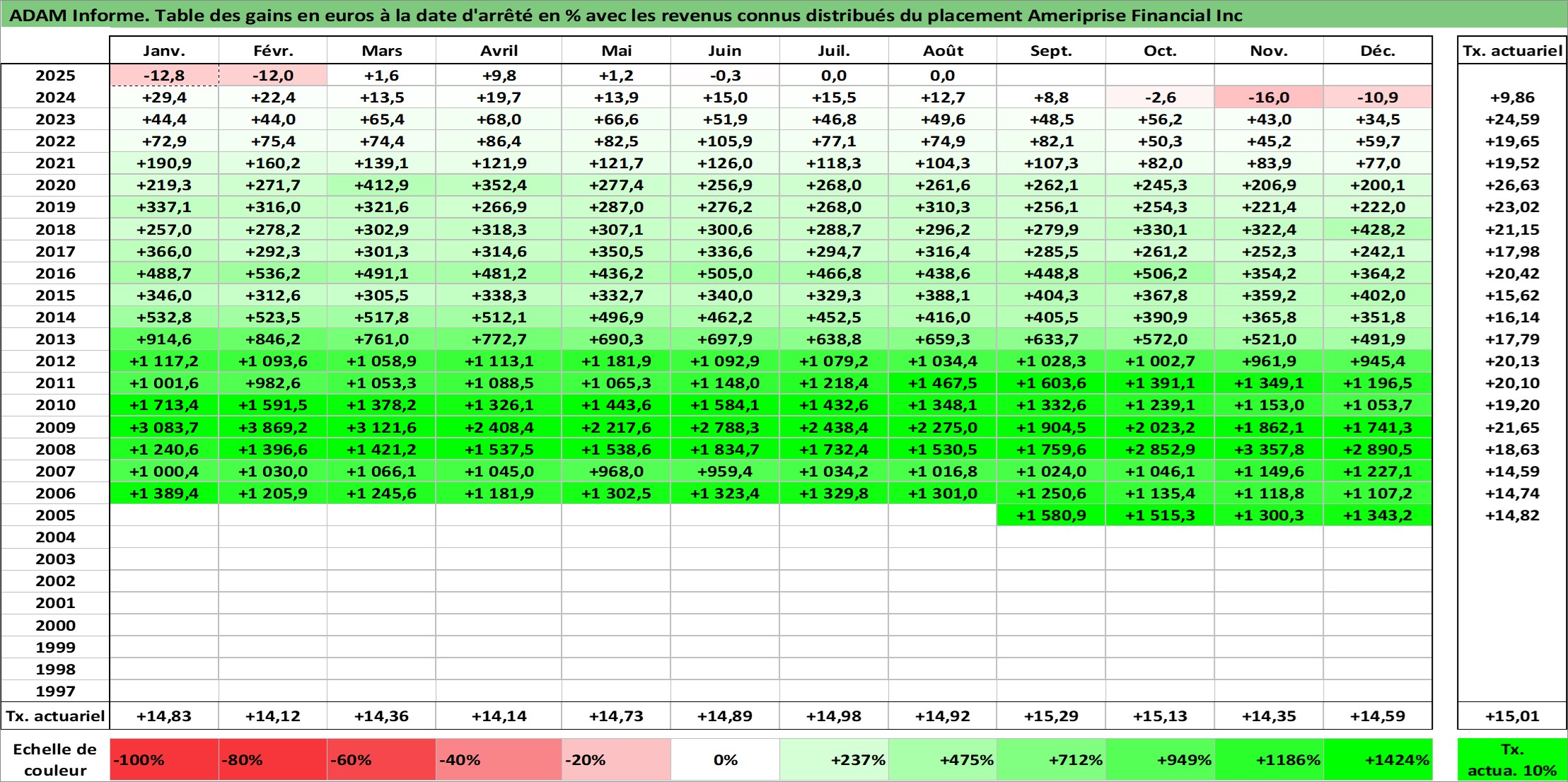
Task: Click the +1 181,9 cell in 2012
Action: (x=616, y=361)
